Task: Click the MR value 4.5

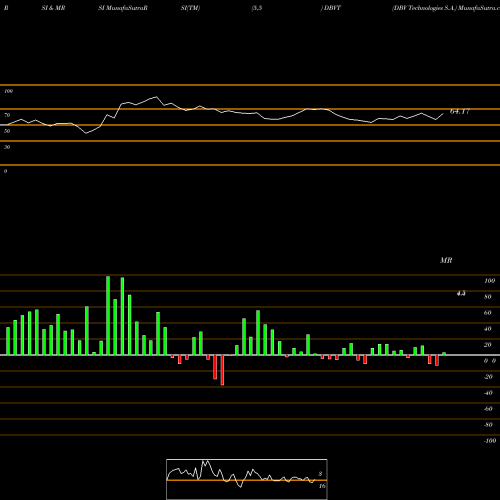Action: pos(461,293)
